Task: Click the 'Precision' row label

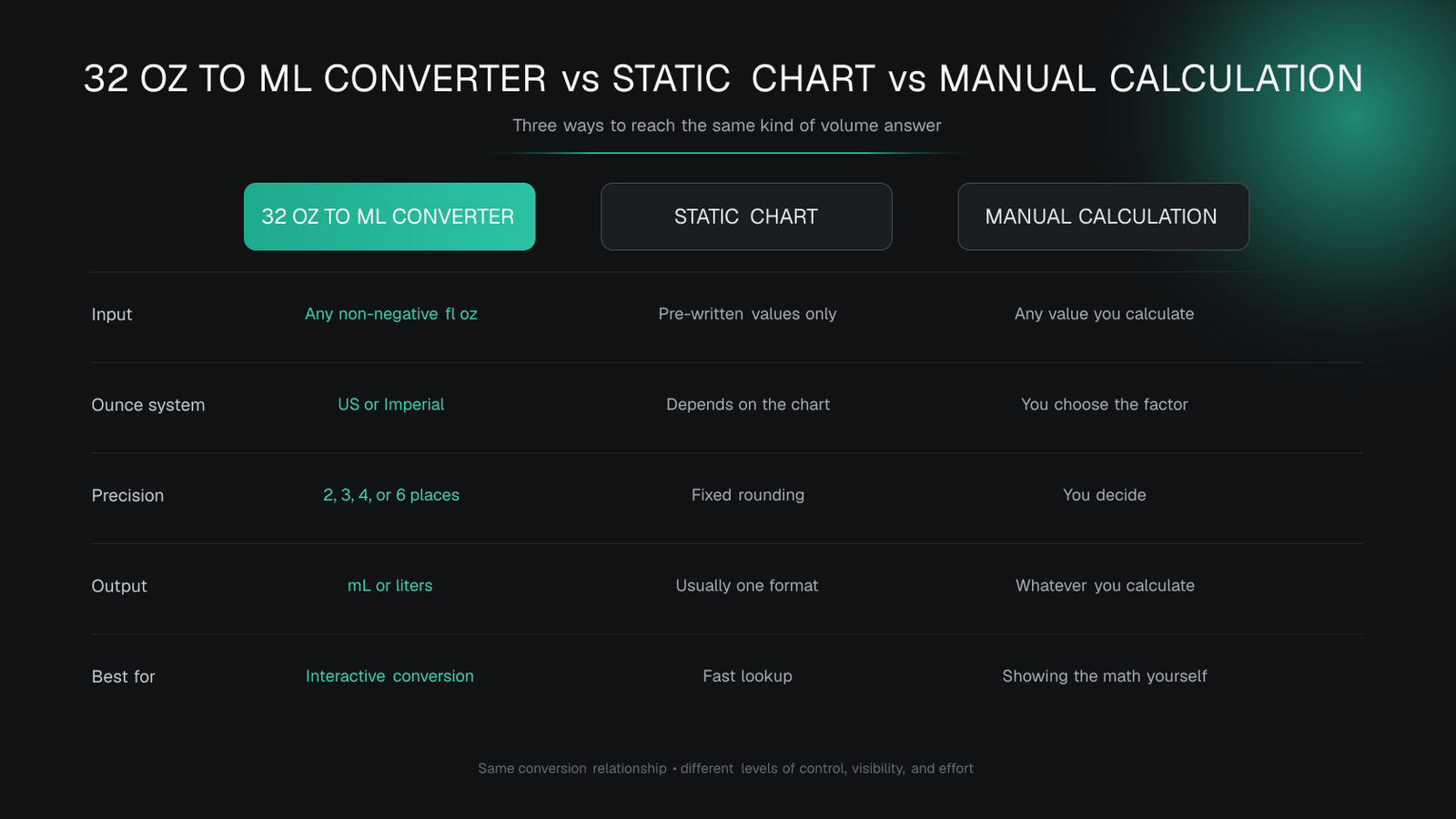Action: tap(127, 496)
